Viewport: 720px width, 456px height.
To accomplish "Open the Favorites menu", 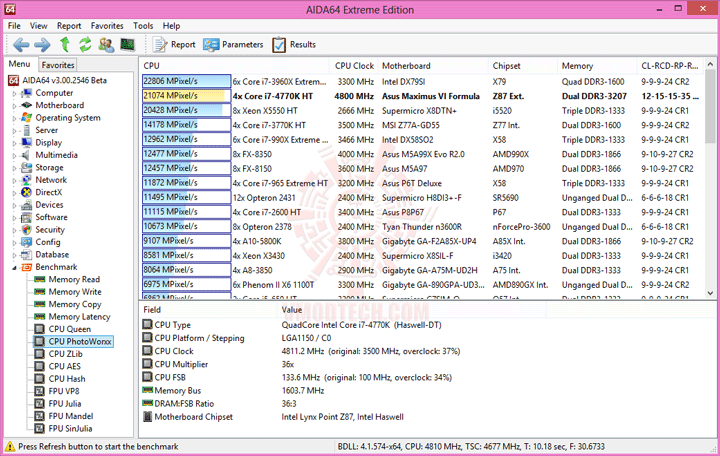I will 107,26.
